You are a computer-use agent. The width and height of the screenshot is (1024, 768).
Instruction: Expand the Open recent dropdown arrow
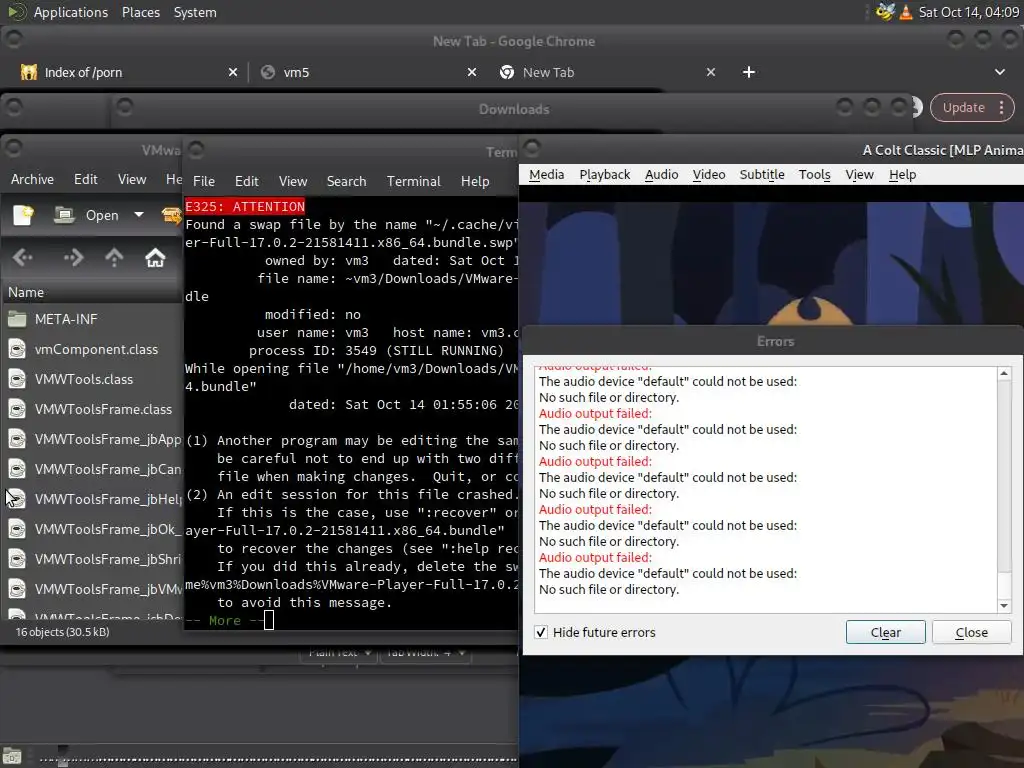pos(138,215)
